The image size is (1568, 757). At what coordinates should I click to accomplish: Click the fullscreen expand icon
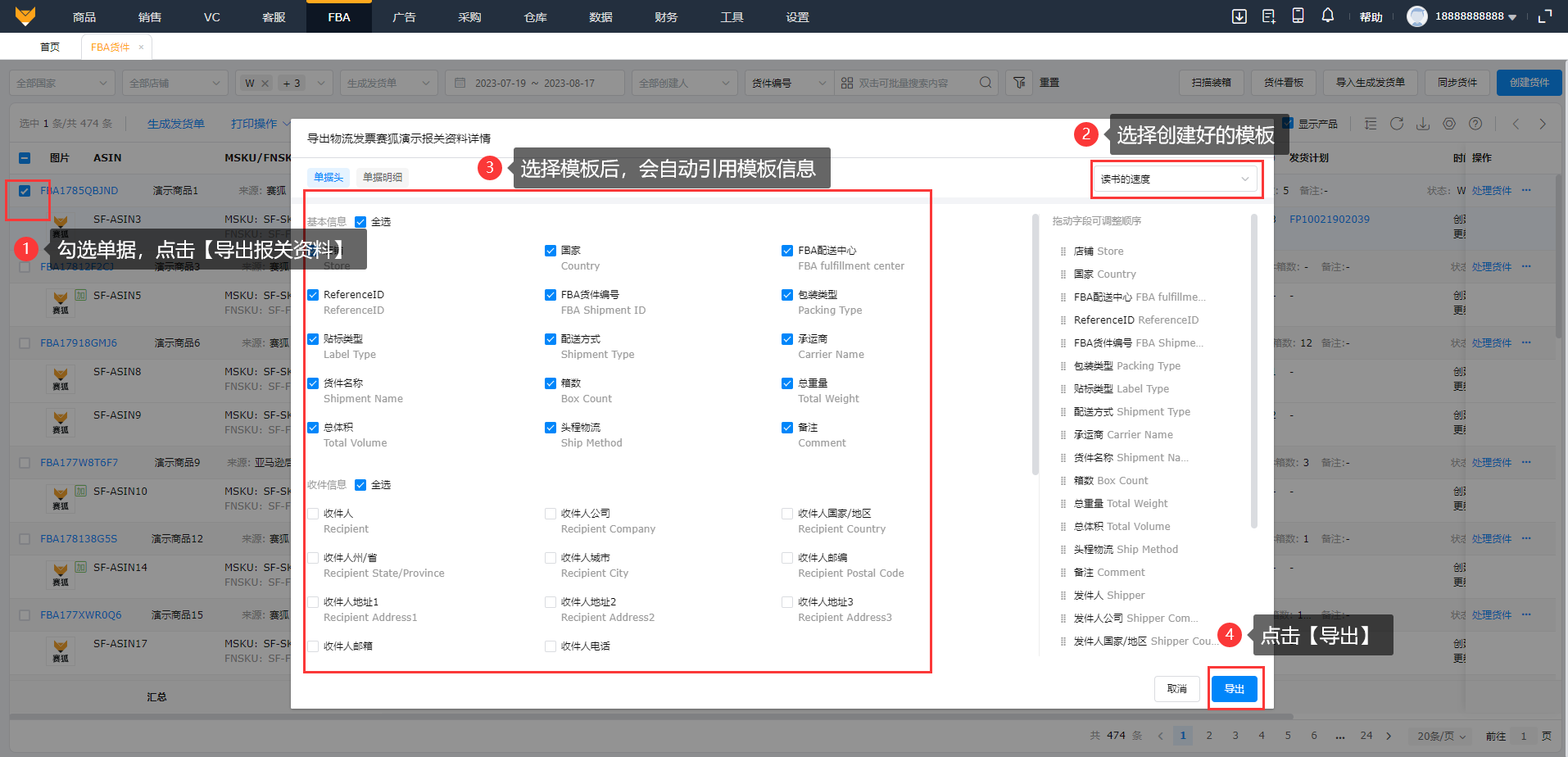click(1545, 16)
